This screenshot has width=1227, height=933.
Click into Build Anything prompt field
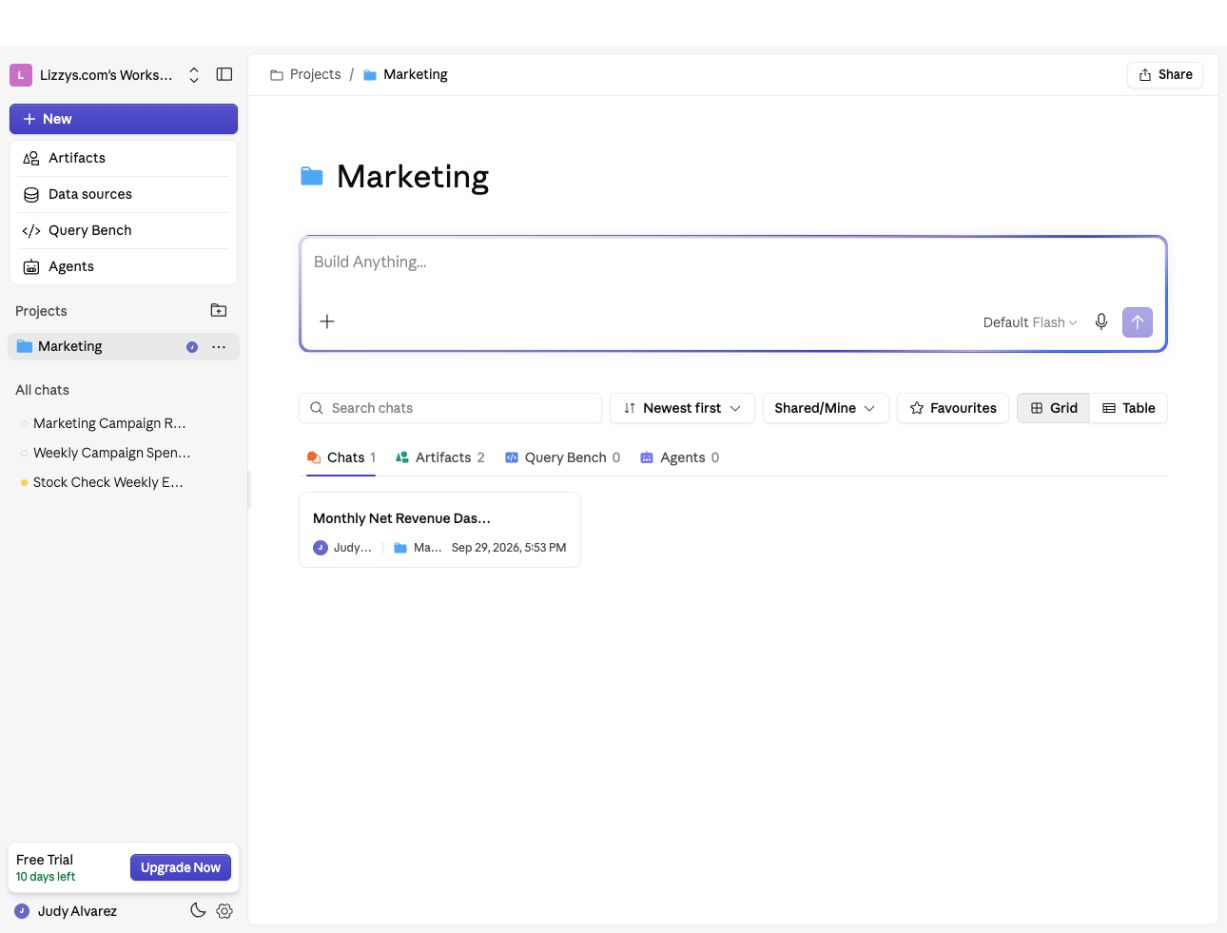(733, 263)
